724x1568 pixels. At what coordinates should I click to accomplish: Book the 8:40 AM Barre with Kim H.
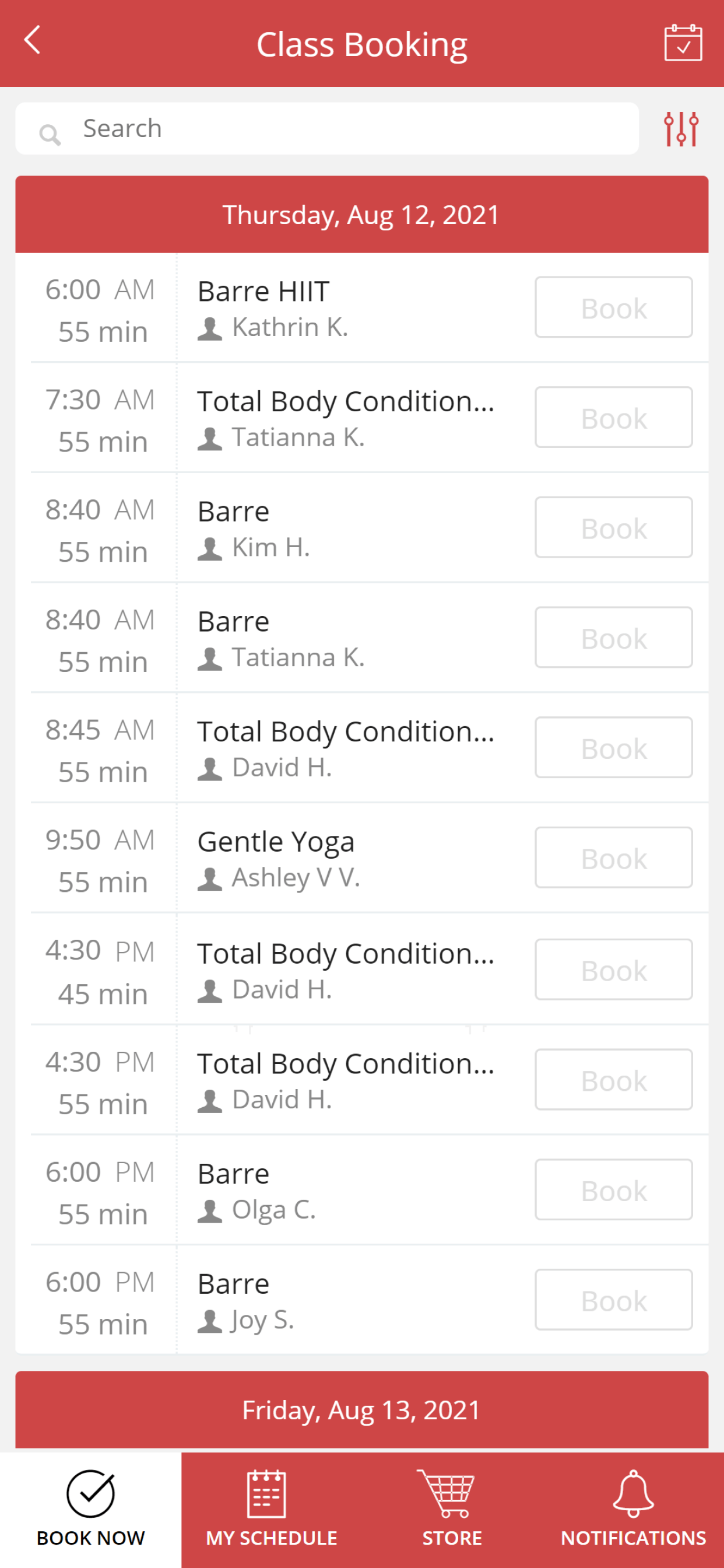coord(613,528)
